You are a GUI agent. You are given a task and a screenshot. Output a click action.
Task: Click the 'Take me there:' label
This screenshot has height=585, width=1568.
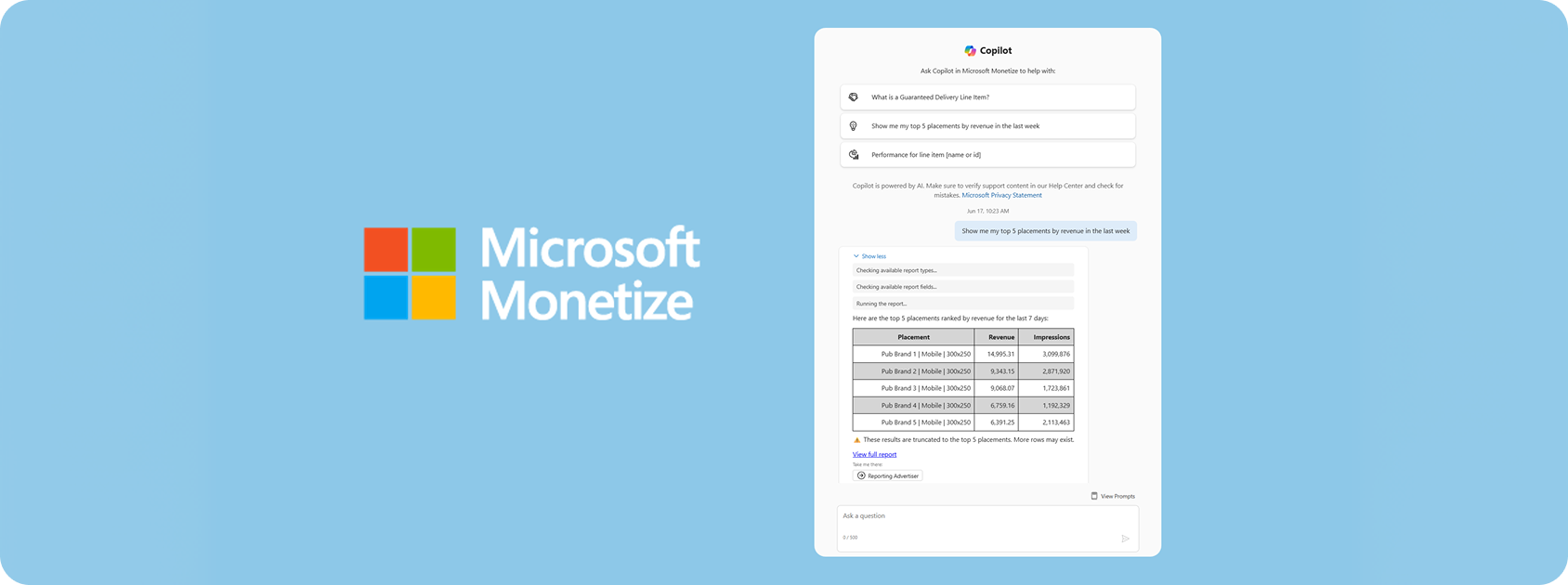pos(868,464)
